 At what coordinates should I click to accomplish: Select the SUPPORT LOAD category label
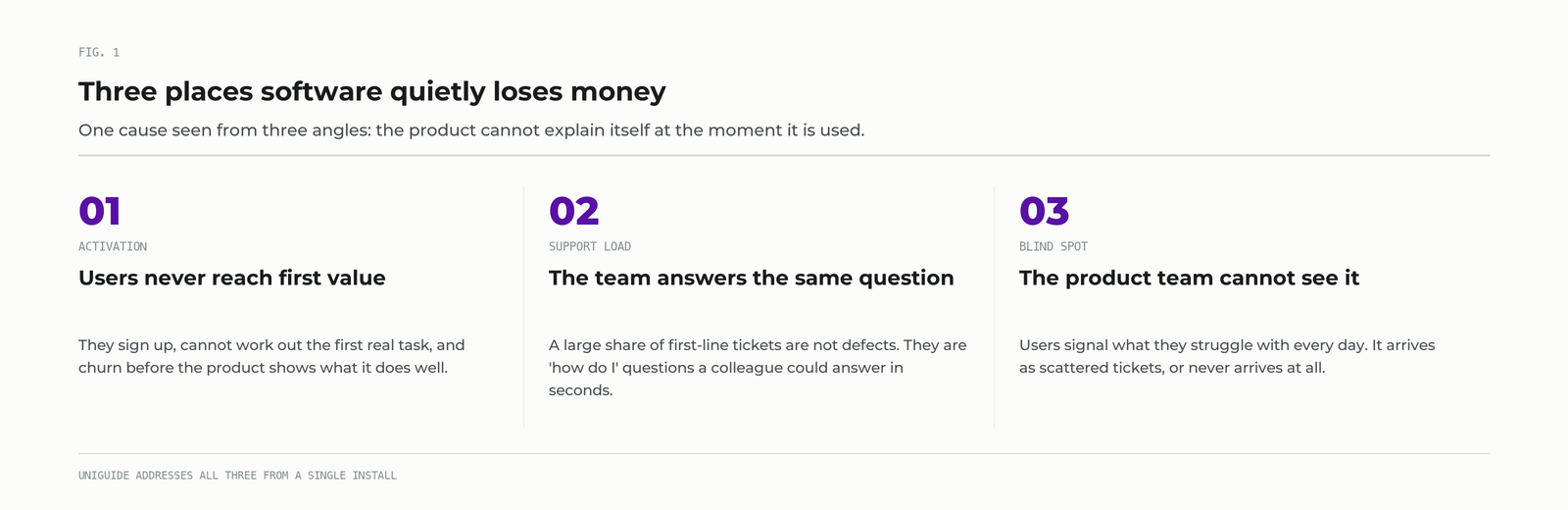[590, 246]
